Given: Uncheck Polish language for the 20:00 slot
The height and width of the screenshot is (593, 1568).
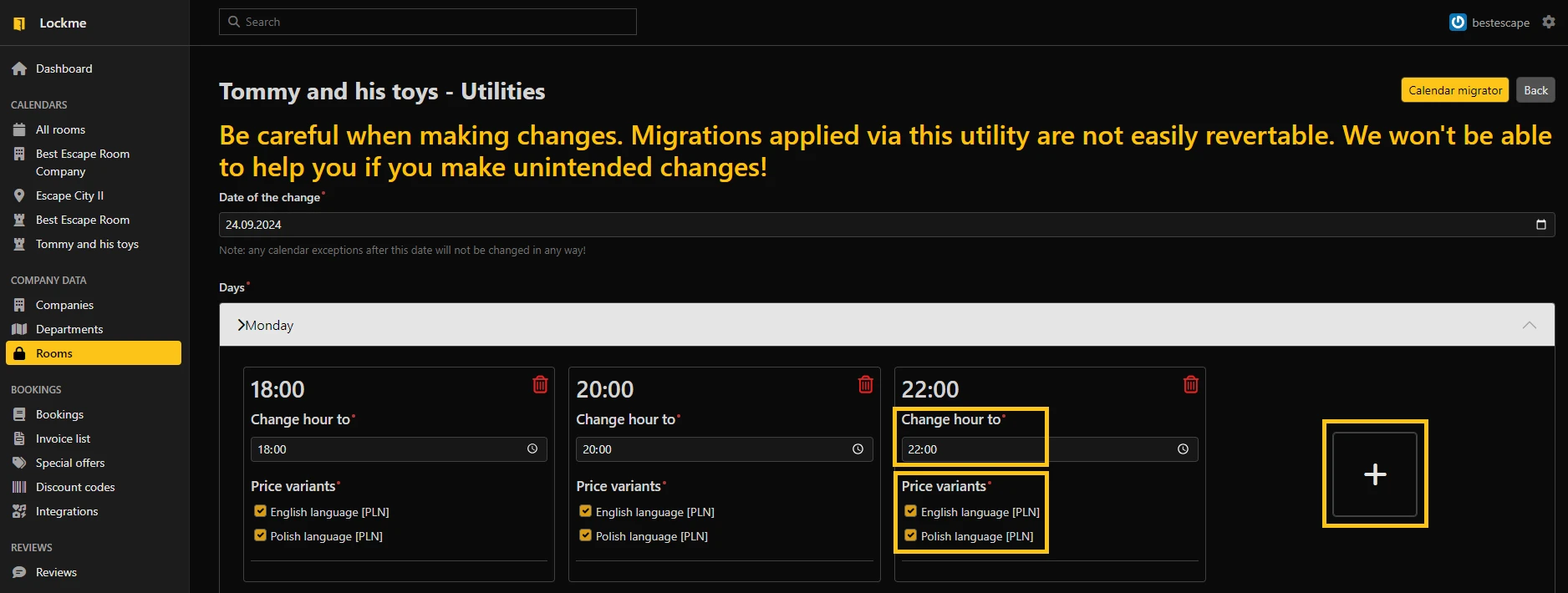Looking at the screenshot, I should 585,535.
